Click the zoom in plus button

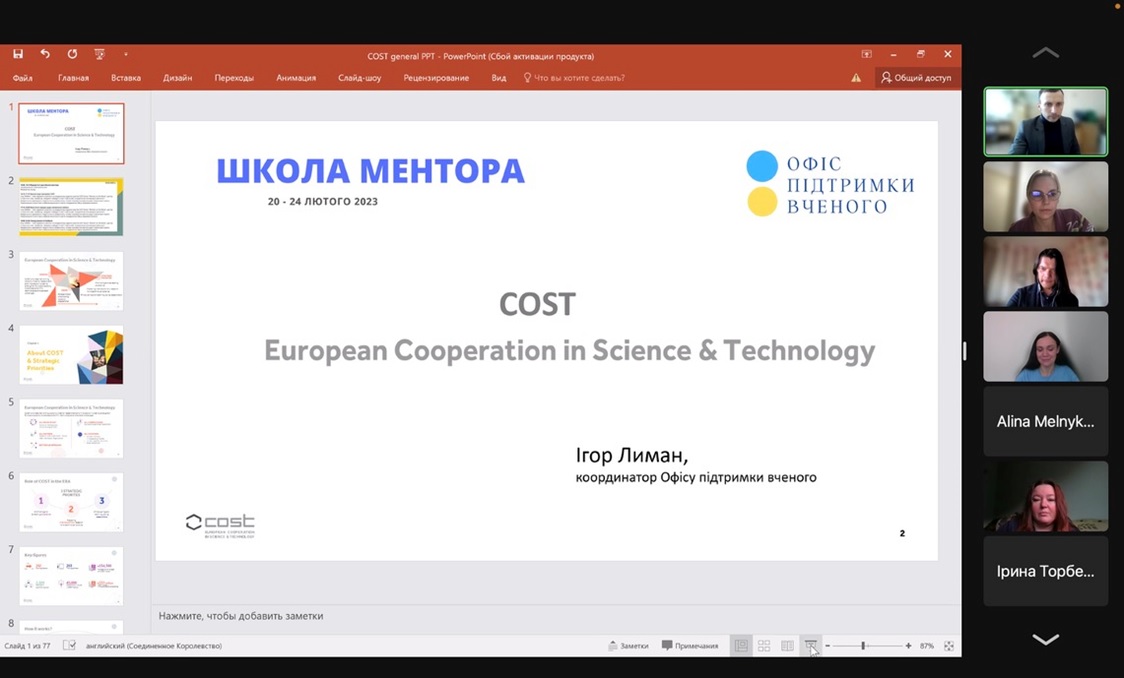coord(908,646)
